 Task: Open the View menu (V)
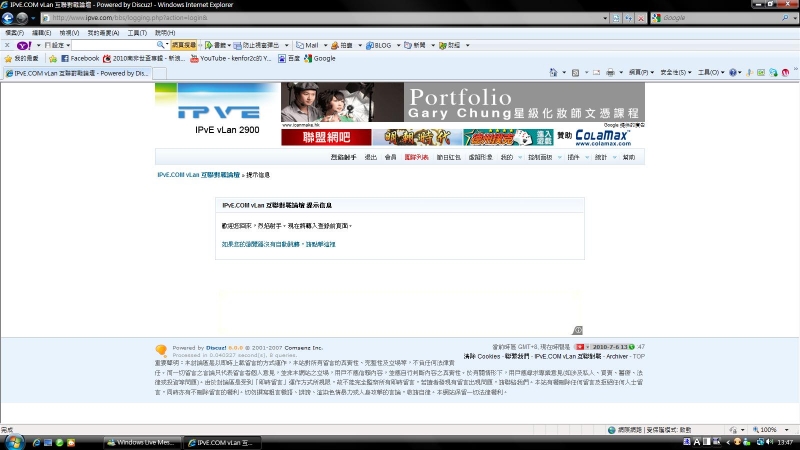tap(69, 33)
